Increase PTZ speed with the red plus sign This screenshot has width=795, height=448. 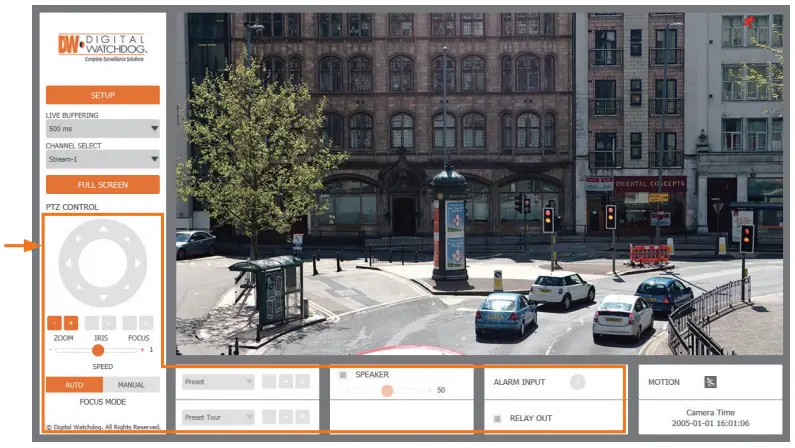coord(142,350)
